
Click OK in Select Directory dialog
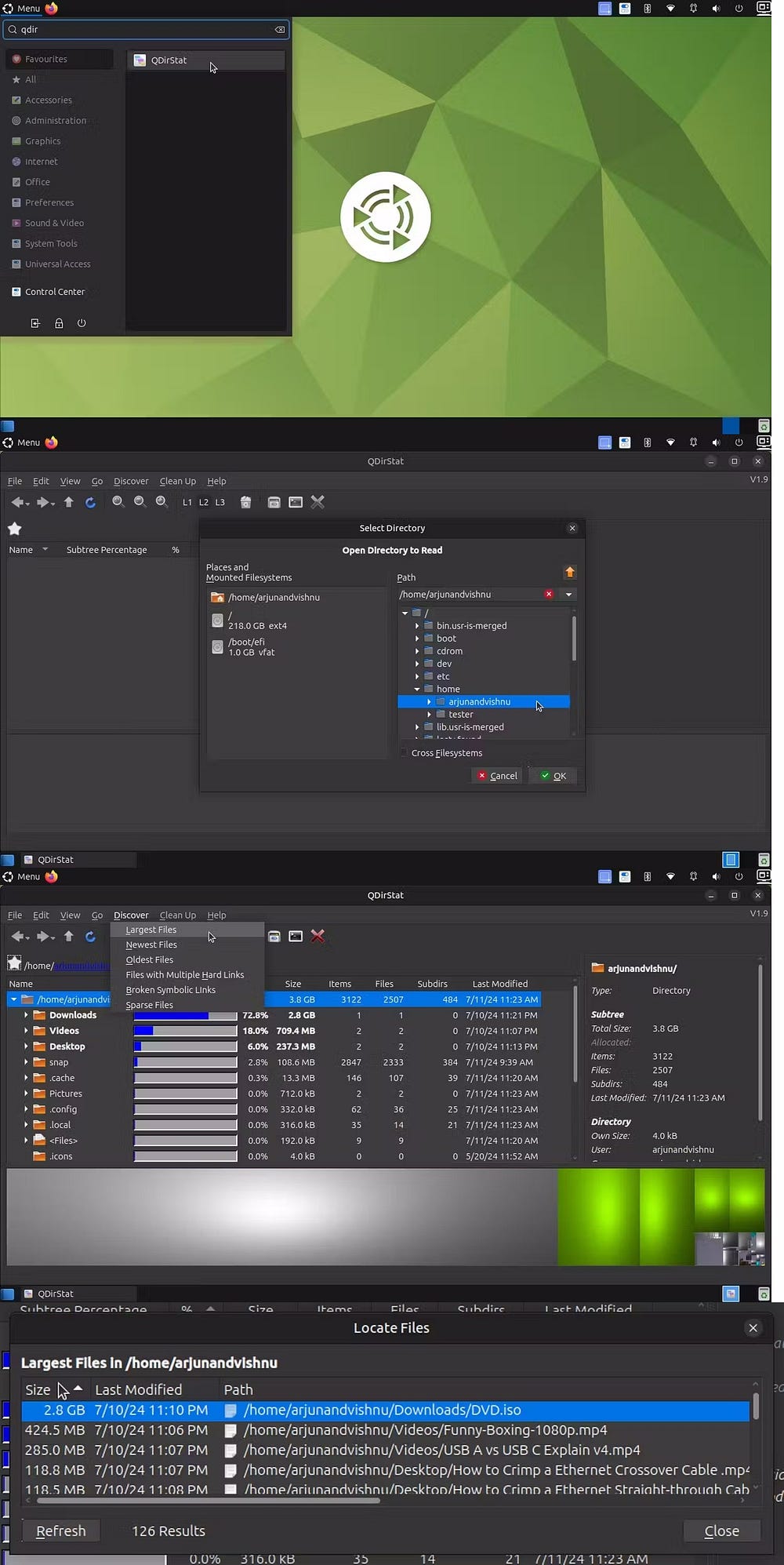pos(554,776)
